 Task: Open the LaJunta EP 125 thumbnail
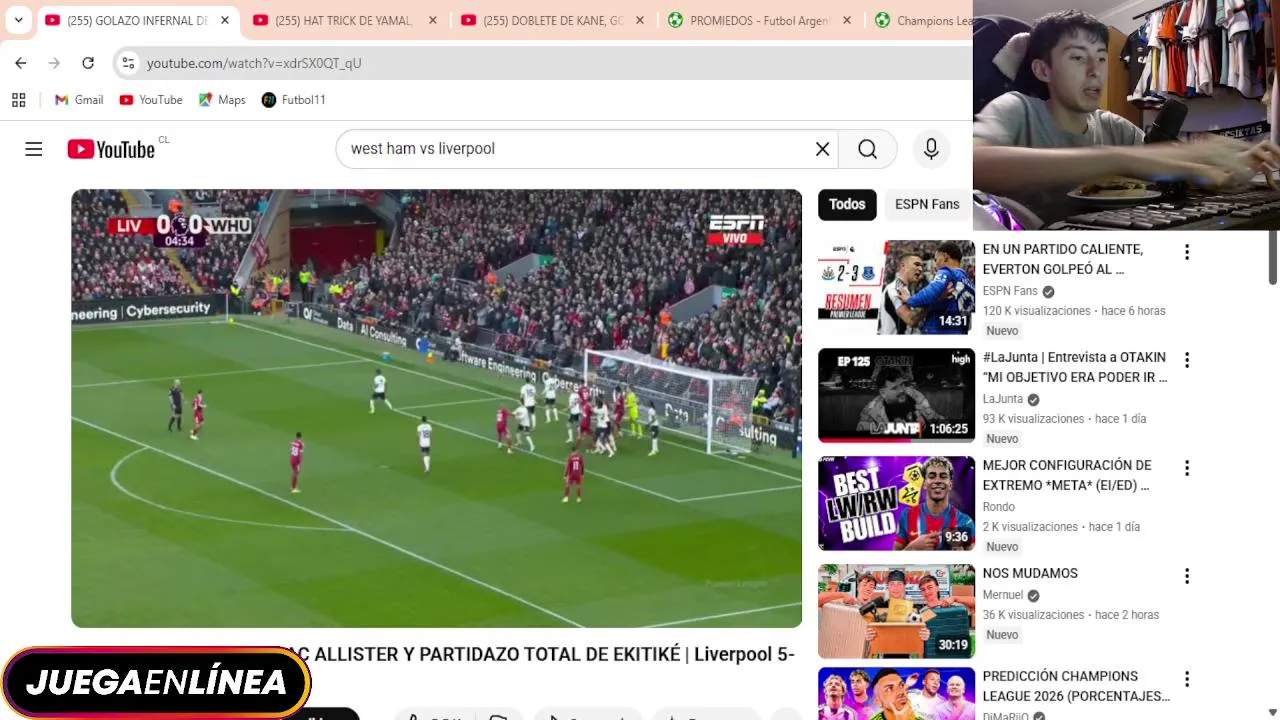[896, 395]
